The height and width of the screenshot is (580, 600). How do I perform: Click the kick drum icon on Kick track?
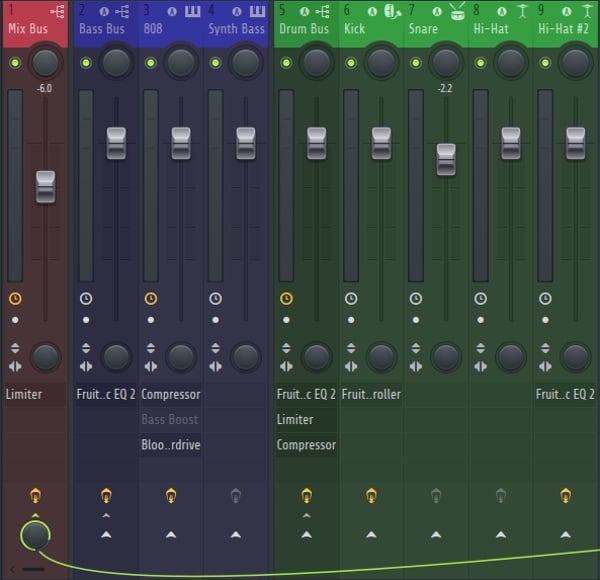click(392, 11)
